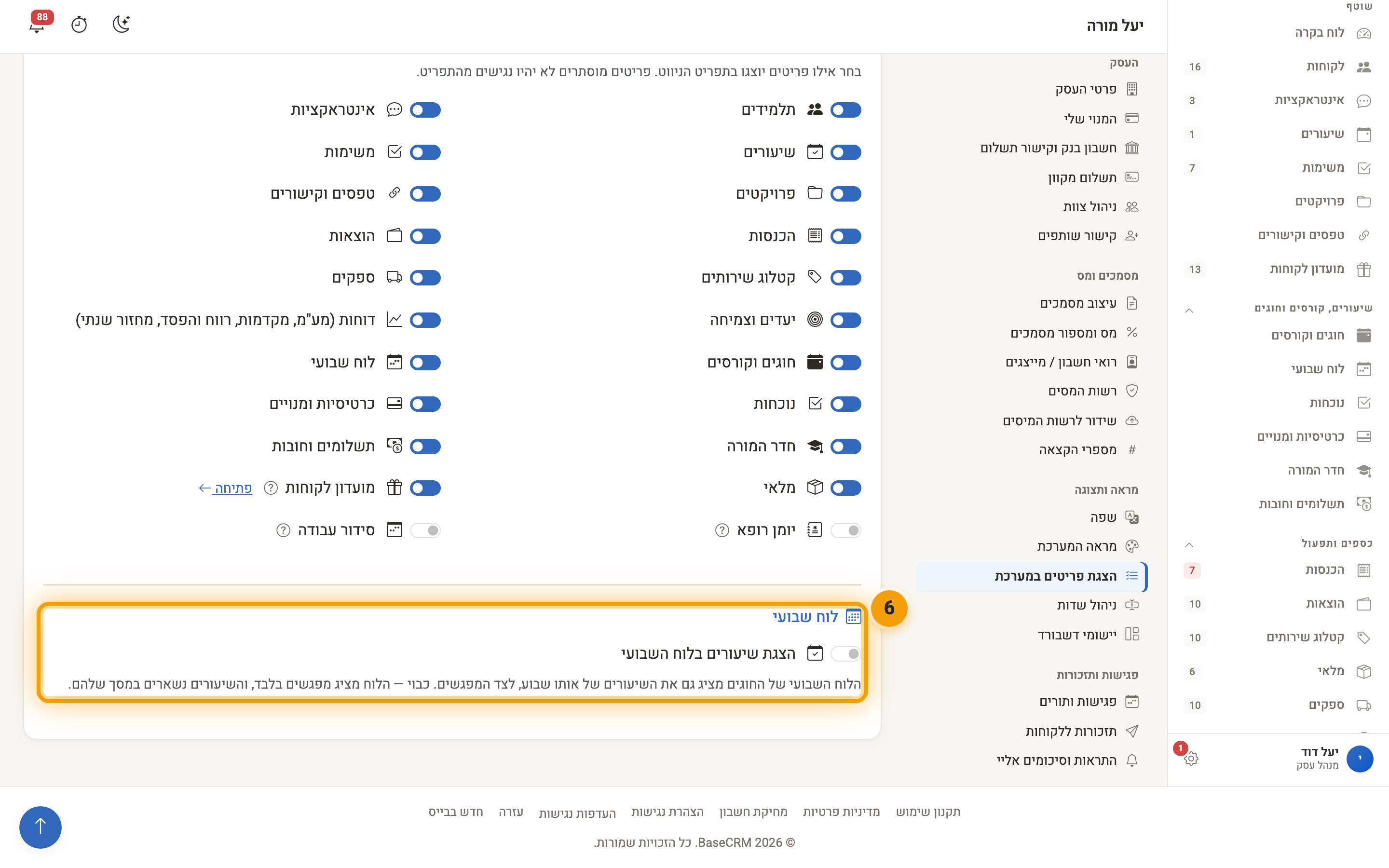
Task: Open the settings gear next to יעל דוד
Action: pos(1191,759)
